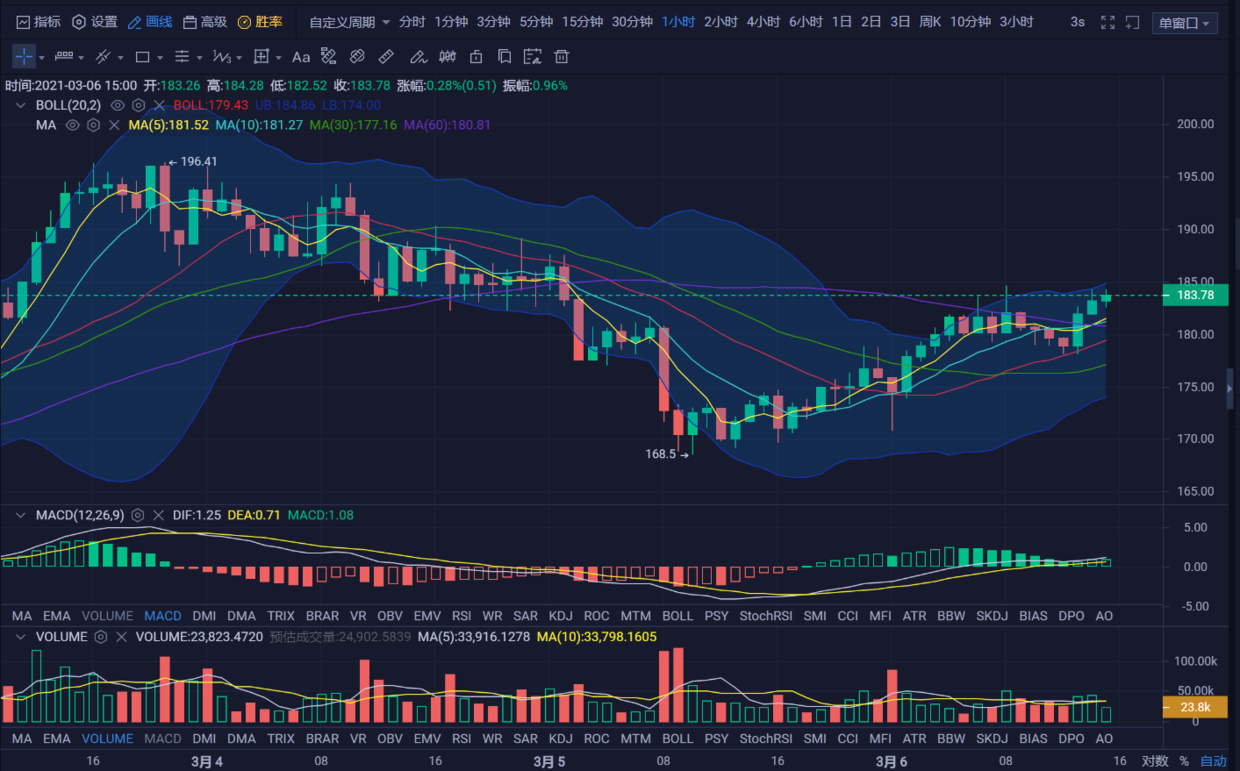
Task: Click the trash icon to delete drawings
Action: tap(562, 57)
